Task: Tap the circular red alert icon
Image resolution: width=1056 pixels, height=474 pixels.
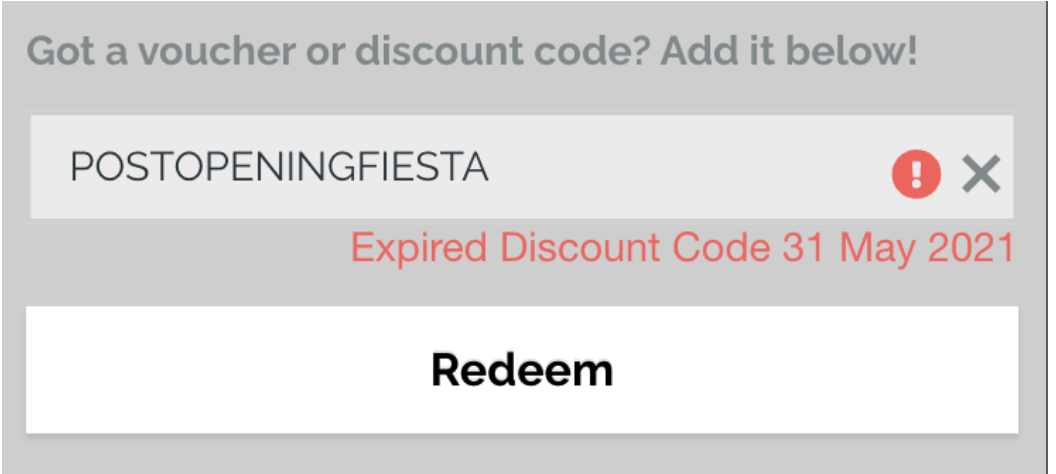Action: (915, 177)
